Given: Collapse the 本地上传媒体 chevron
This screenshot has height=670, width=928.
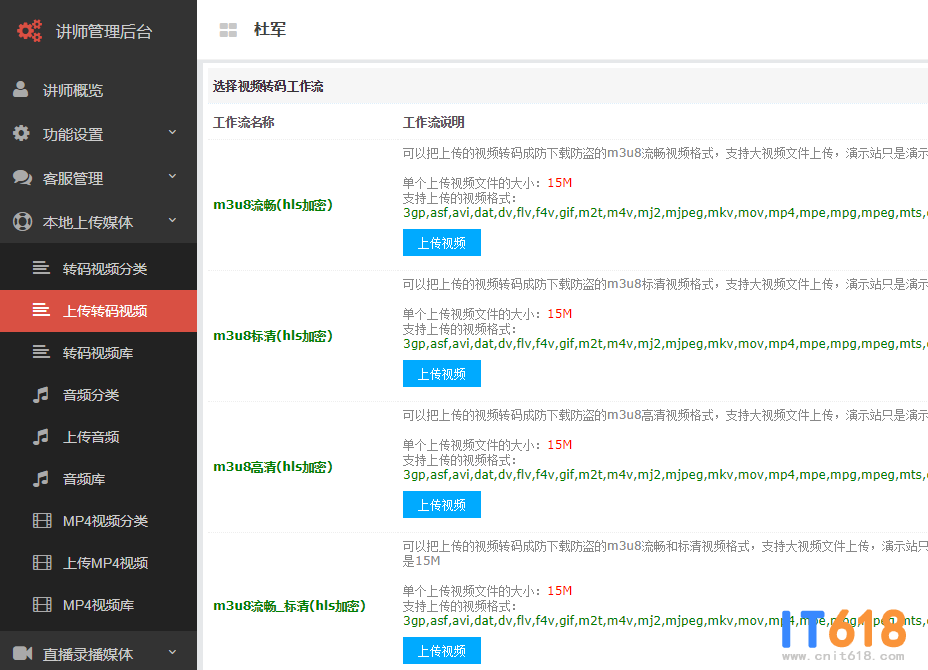Looking at the screenshot, I should click(172, 220).
